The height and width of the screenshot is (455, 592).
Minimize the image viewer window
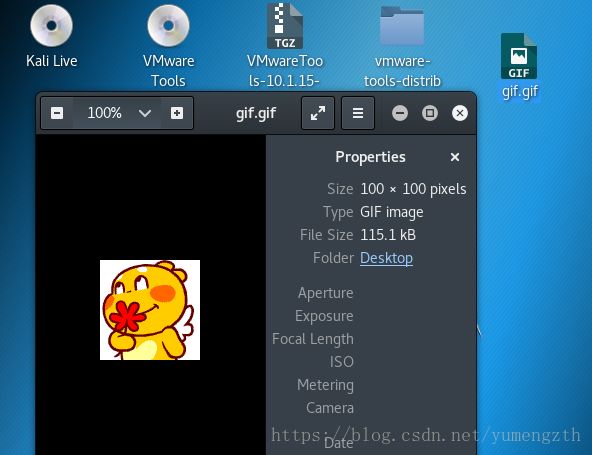pyautogui.click(x=400, y=113)
